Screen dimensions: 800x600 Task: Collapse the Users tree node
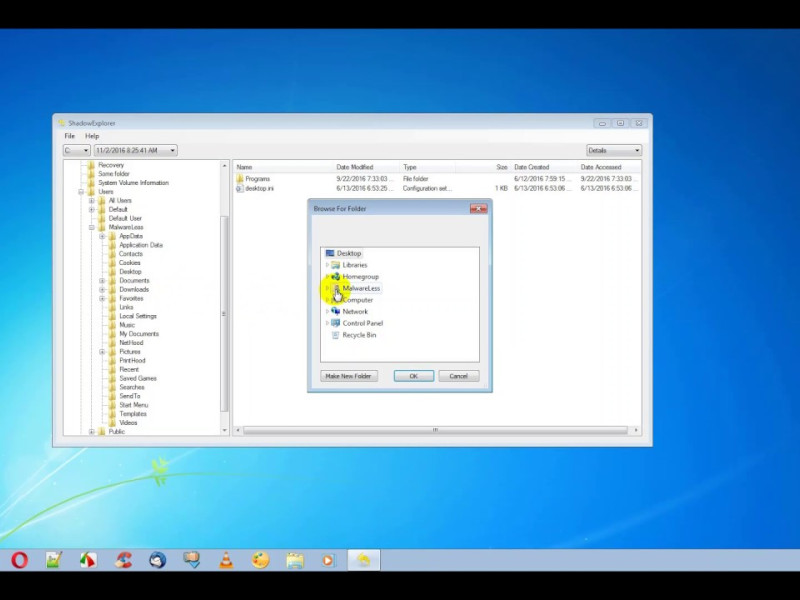(81, 192)
